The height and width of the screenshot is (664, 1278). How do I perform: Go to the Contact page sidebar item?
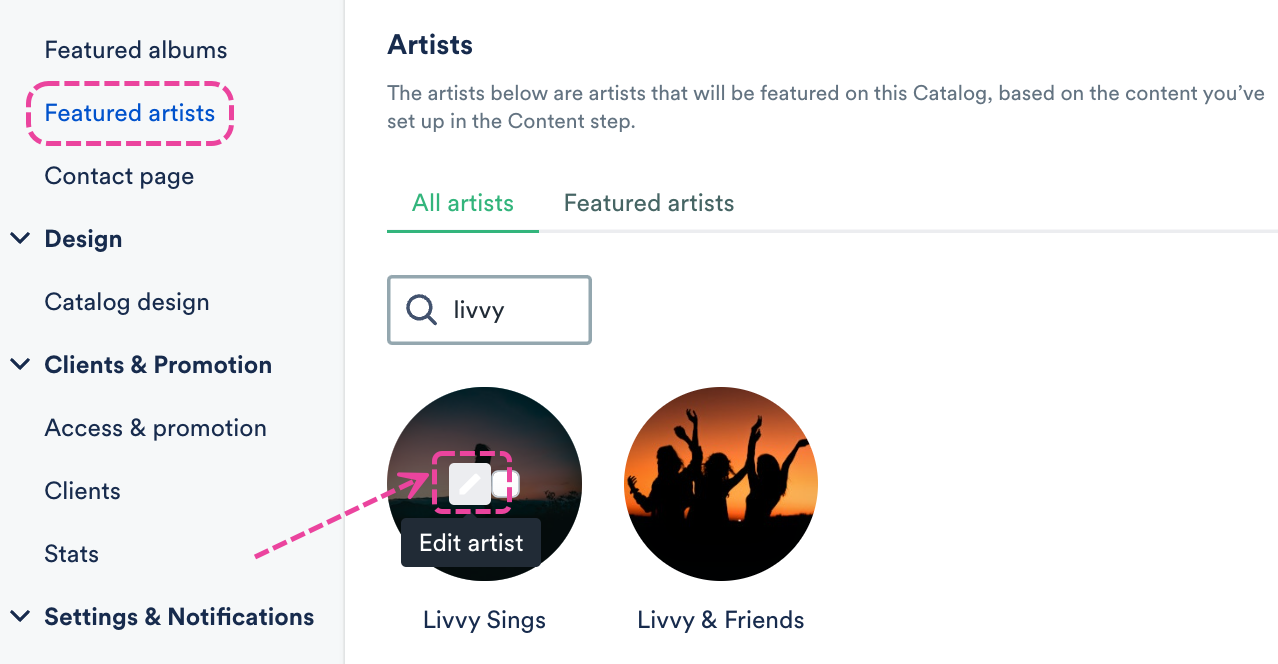pyautogui.click(x=119, y=176)
